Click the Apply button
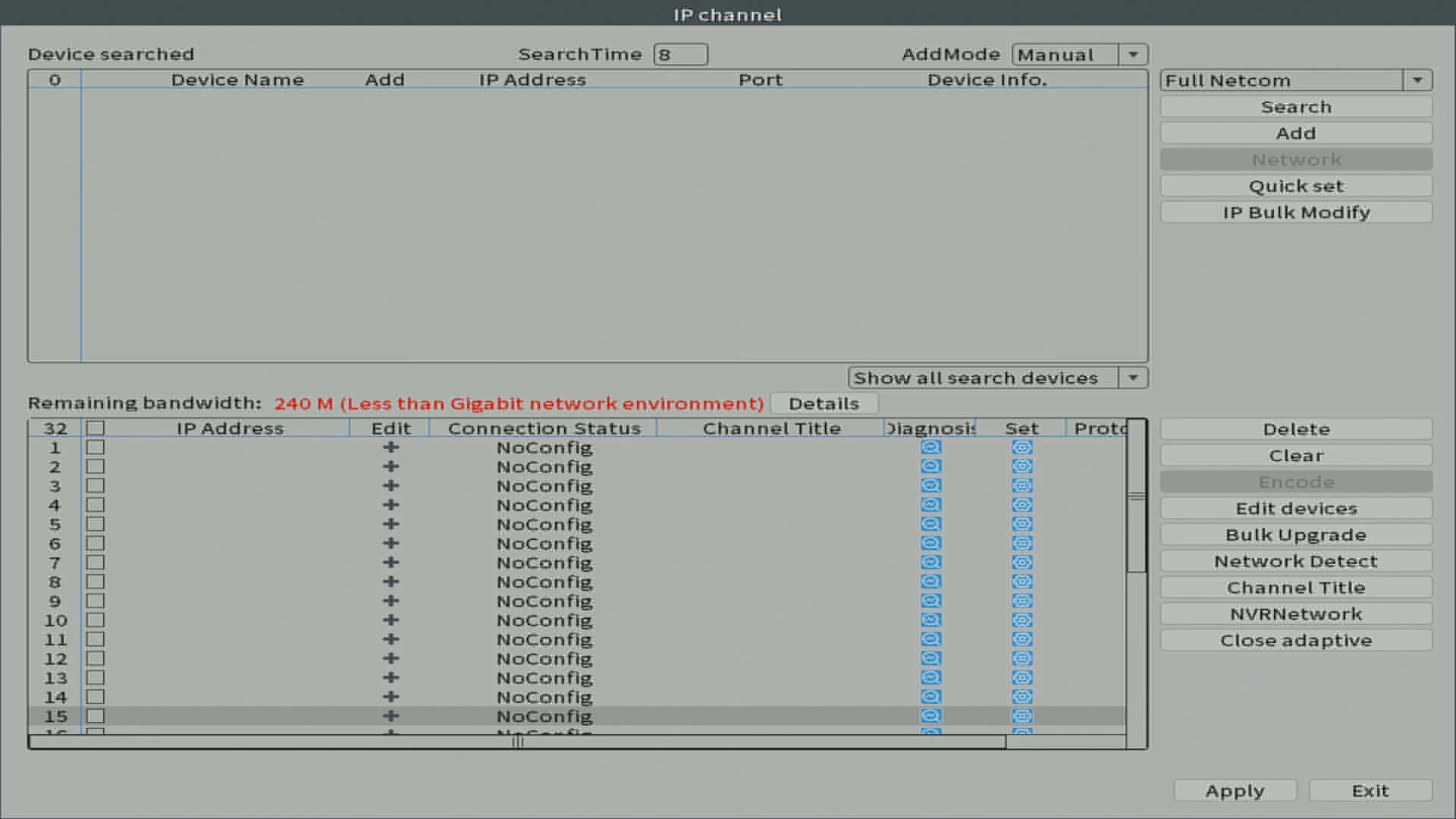The height and width of the screenshot is (819, 1456). point(1235,791)
